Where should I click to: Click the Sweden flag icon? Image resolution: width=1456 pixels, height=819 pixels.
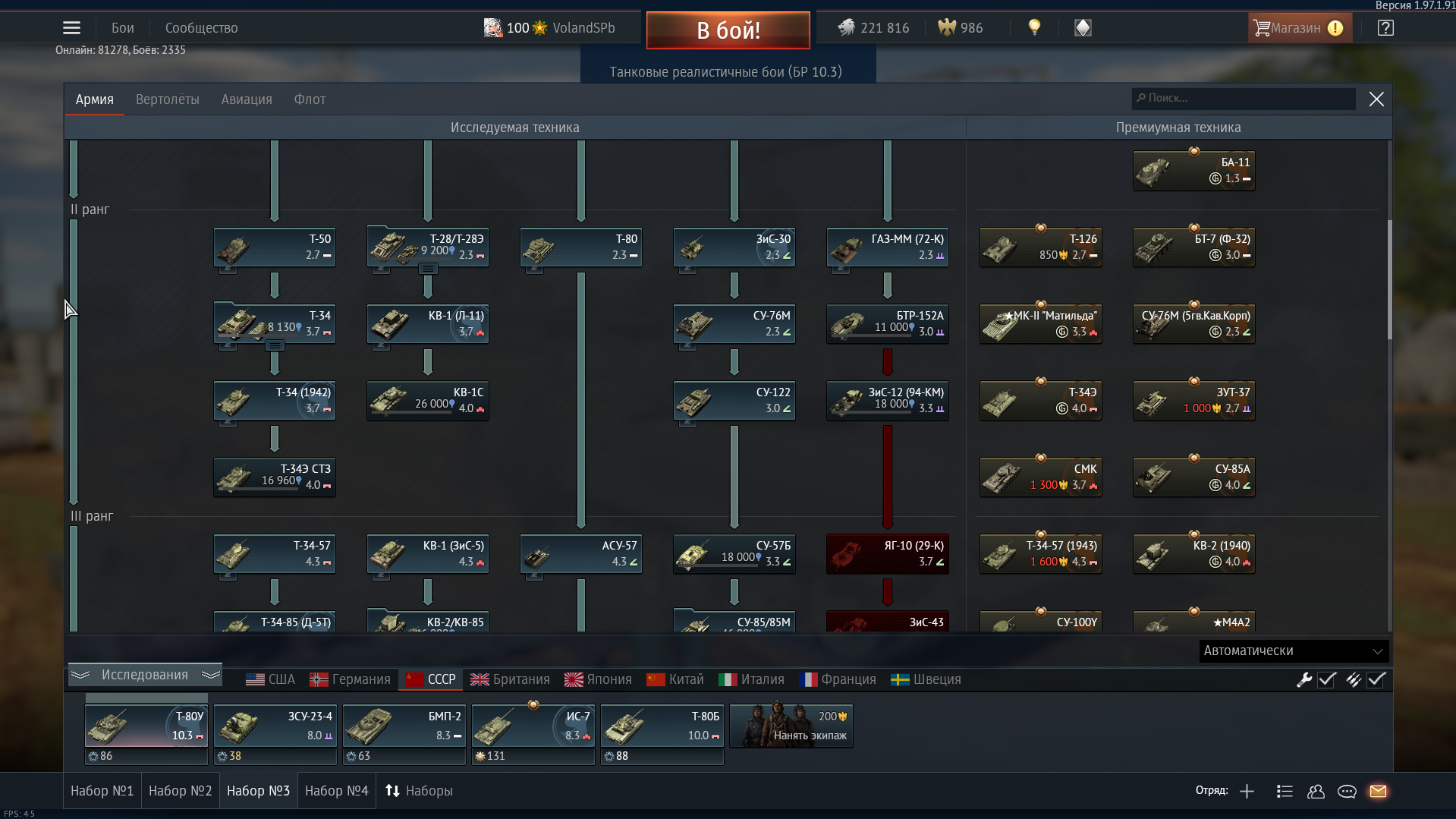click(x=900, y=679)
